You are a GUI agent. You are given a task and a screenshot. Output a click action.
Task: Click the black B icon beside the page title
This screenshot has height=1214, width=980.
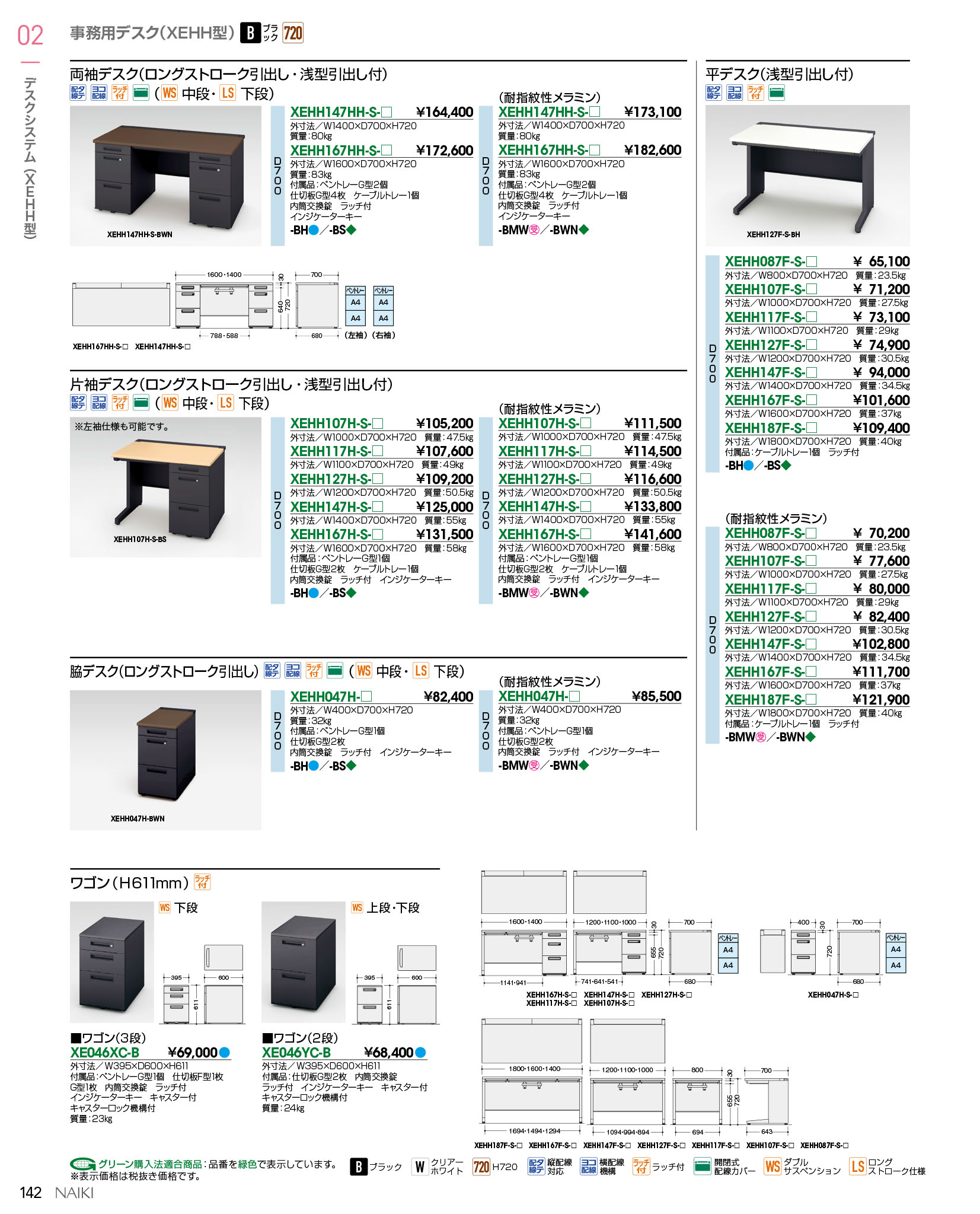coord(250,33)
